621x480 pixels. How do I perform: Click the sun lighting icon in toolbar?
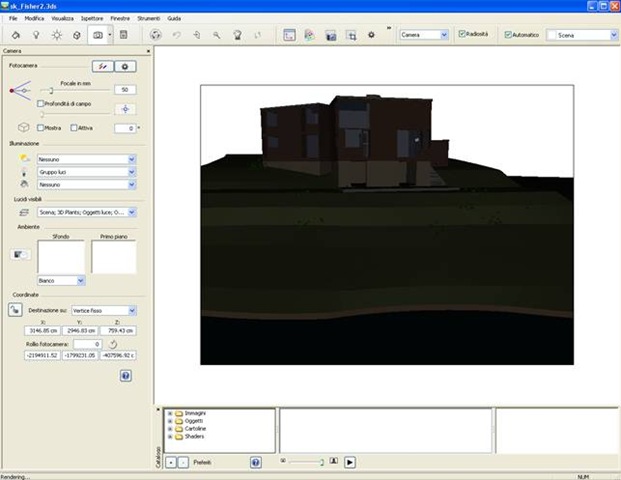(55, 34)
